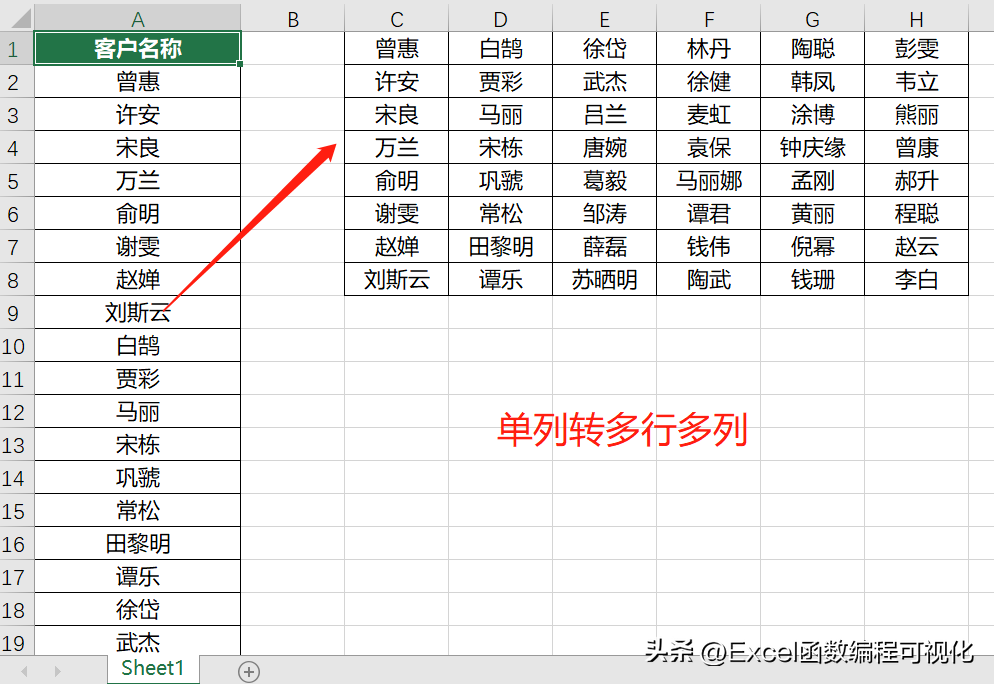The height and width of the screenshot is (684, 994).
Task: Select cell A18 containing 徐岱
Action: coord(138,609)
